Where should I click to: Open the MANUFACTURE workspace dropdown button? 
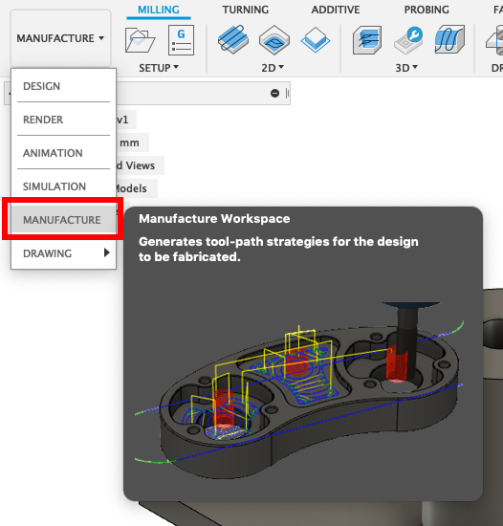tap(61, 38)
